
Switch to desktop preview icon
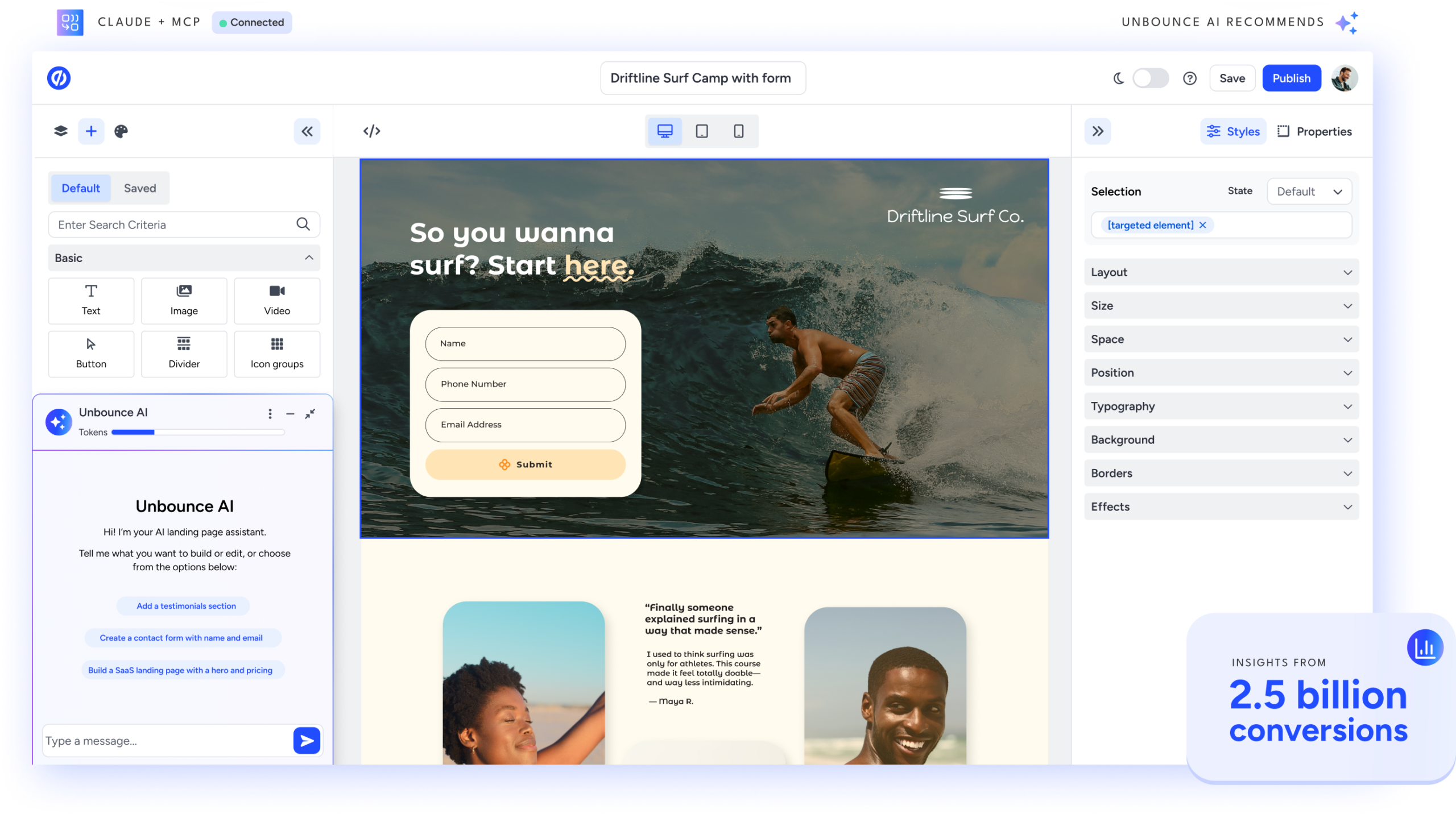point(665,131)
